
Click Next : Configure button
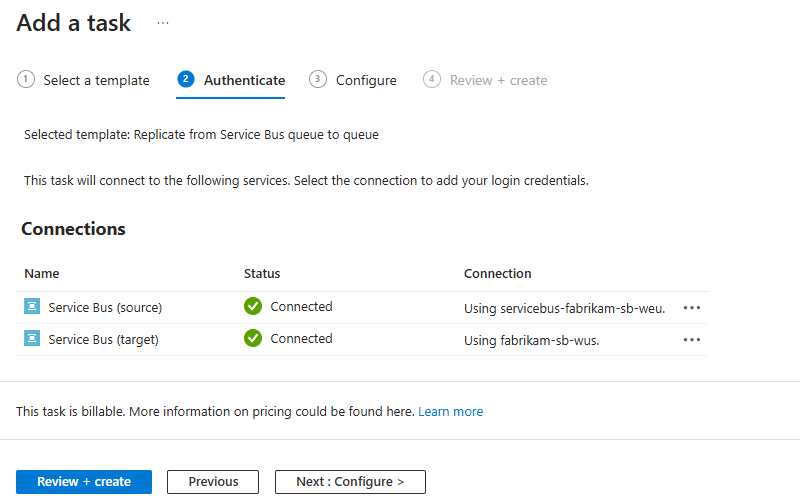click(x=350, y=482)
